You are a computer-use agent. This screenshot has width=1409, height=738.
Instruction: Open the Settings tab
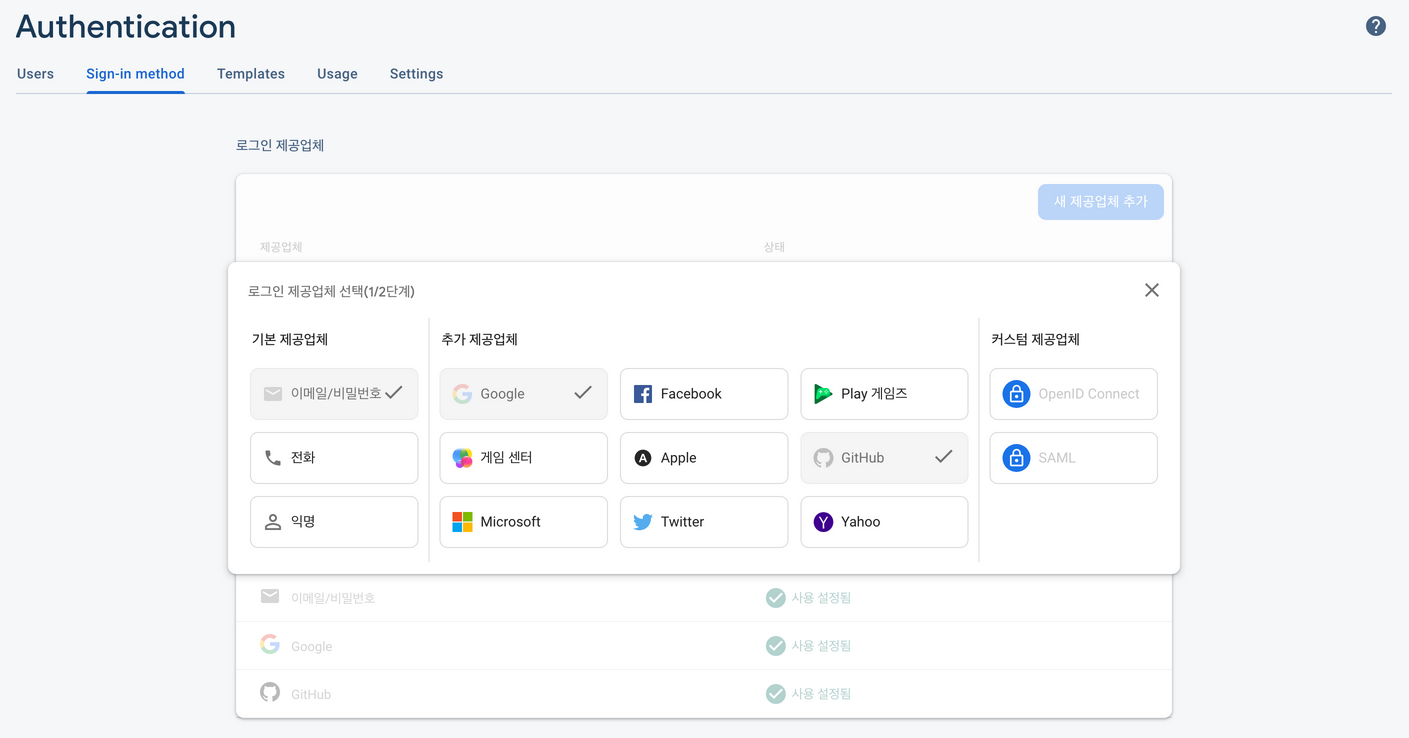click(416, 74)
